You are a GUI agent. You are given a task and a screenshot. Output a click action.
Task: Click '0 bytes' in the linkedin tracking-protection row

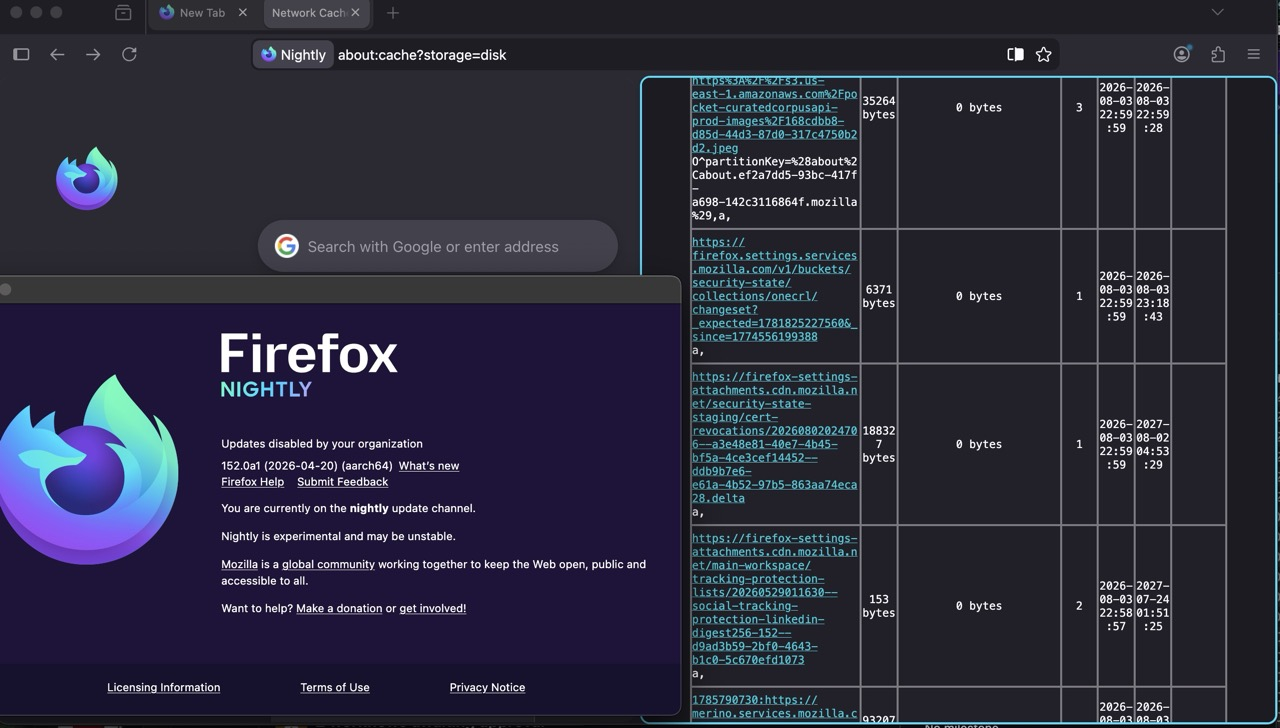[978, 606]
